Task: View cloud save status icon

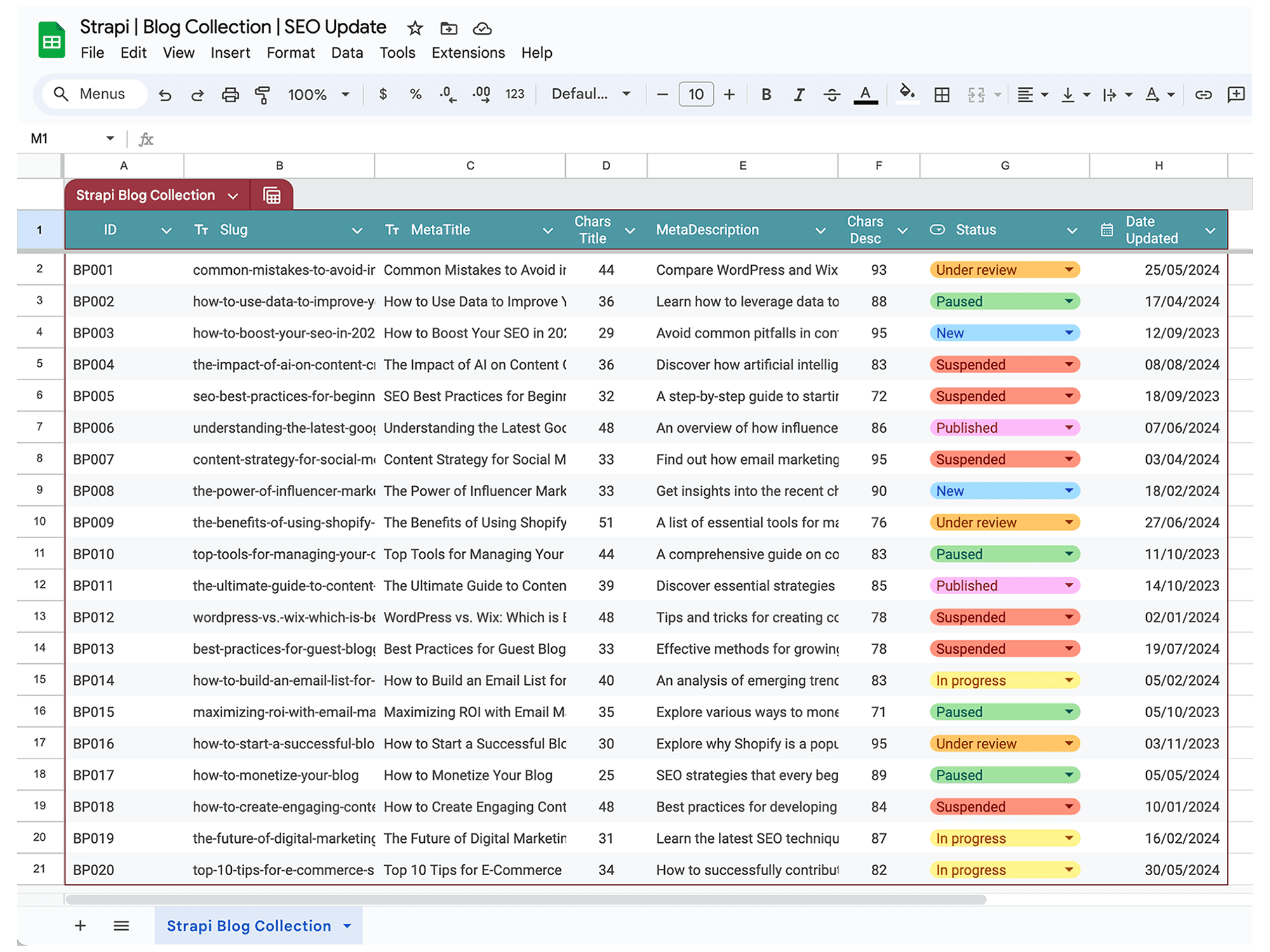Action: pos(482,29)
